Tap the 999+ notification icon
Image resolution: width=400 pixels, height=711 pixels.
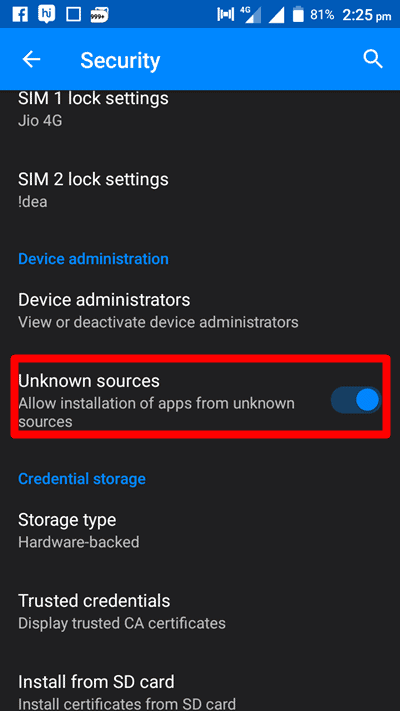tap(99, 15)
